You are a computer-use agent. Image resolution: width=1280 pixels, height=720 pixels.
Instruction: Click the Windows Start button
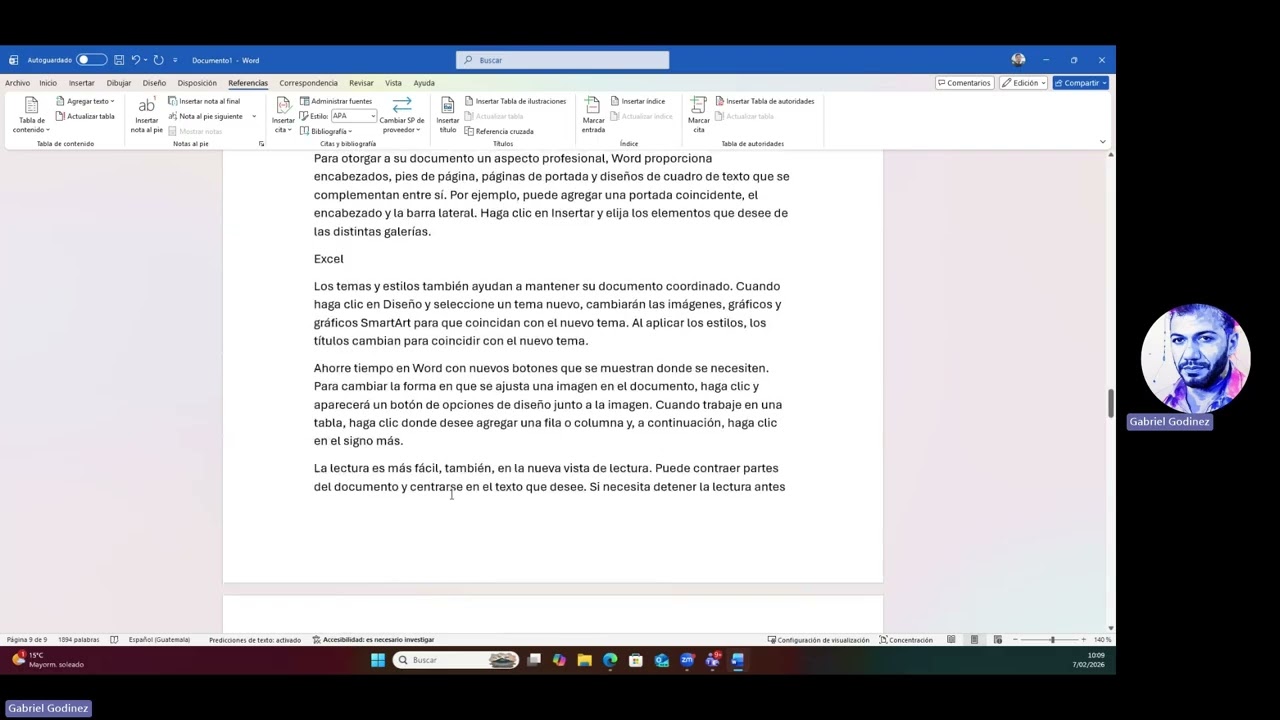coord(378,660)
